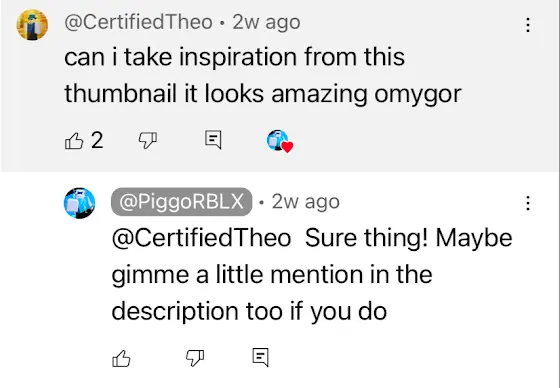
Task: Click the @PiggoRBLX channel name badge
Action: pyautogui.click(x=181, y=202)
